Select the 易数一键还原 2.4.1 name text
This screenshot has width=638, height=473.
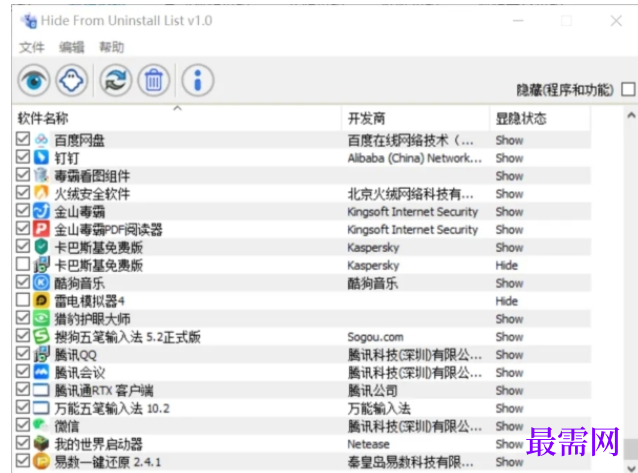(108, 462)
